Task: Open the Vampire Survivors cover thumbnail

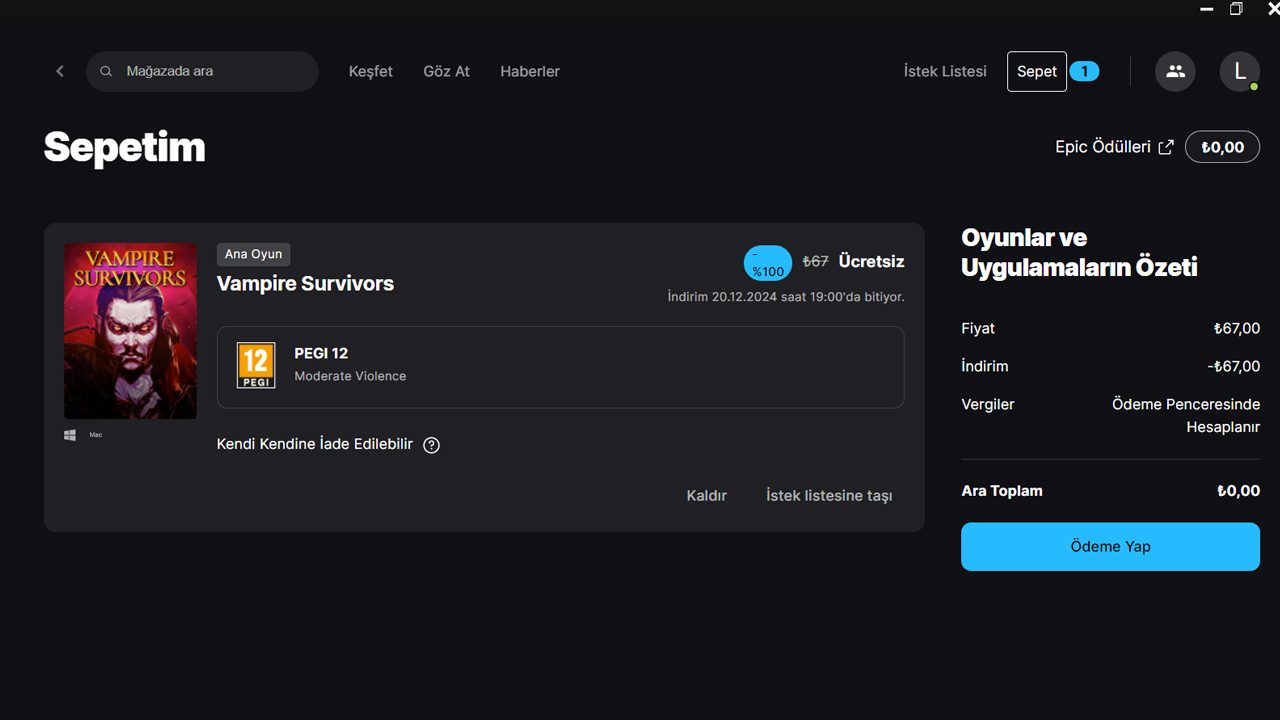Action: coord(130,331)
